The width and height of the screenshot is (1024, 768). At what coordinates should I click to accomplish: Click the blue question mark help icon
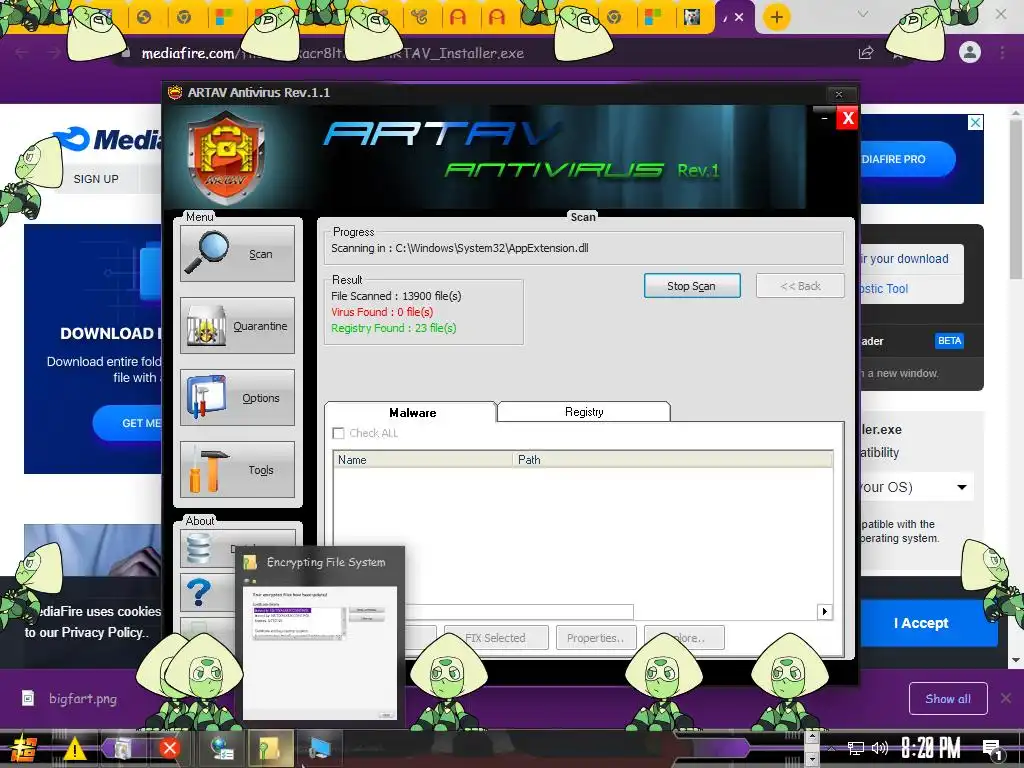[x=199, y=593]
